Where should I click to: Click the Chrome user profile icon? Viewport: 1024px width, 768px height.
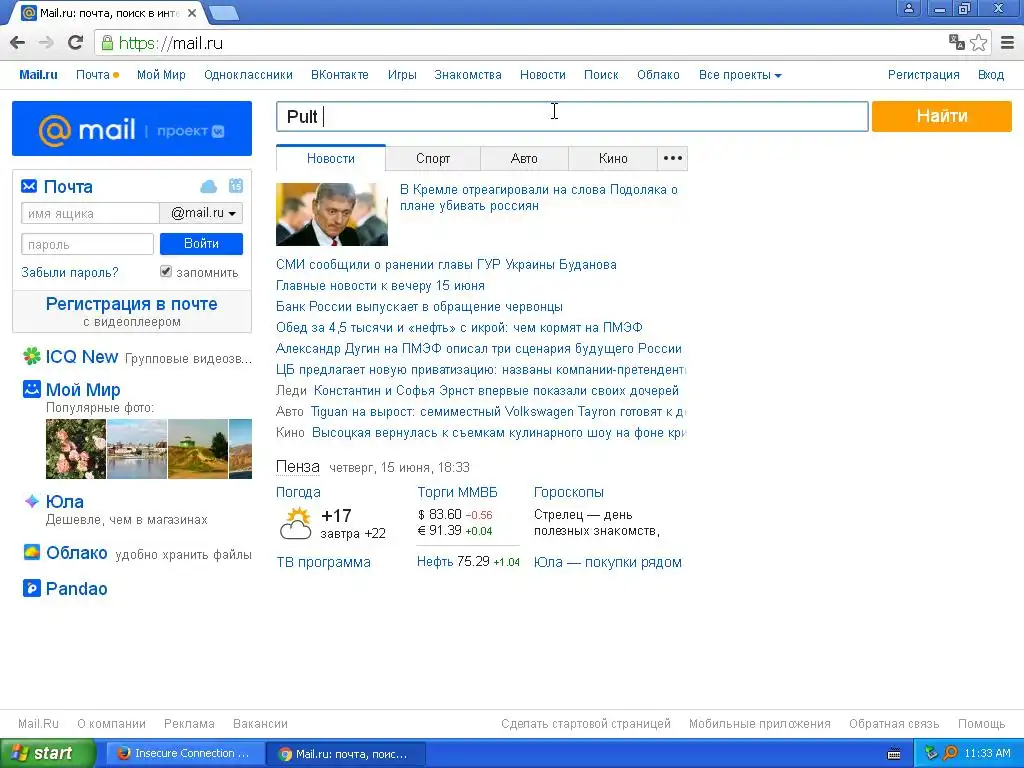tap(908, 8)
